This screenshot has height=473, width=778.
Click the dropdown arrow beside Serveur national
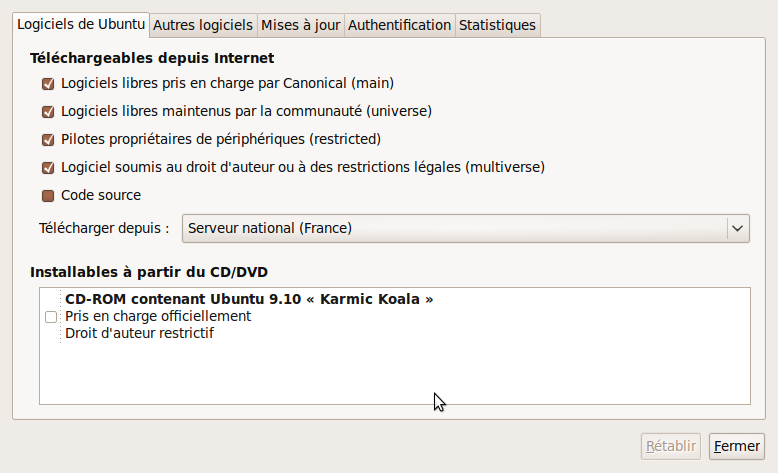[x=738, y=229]
